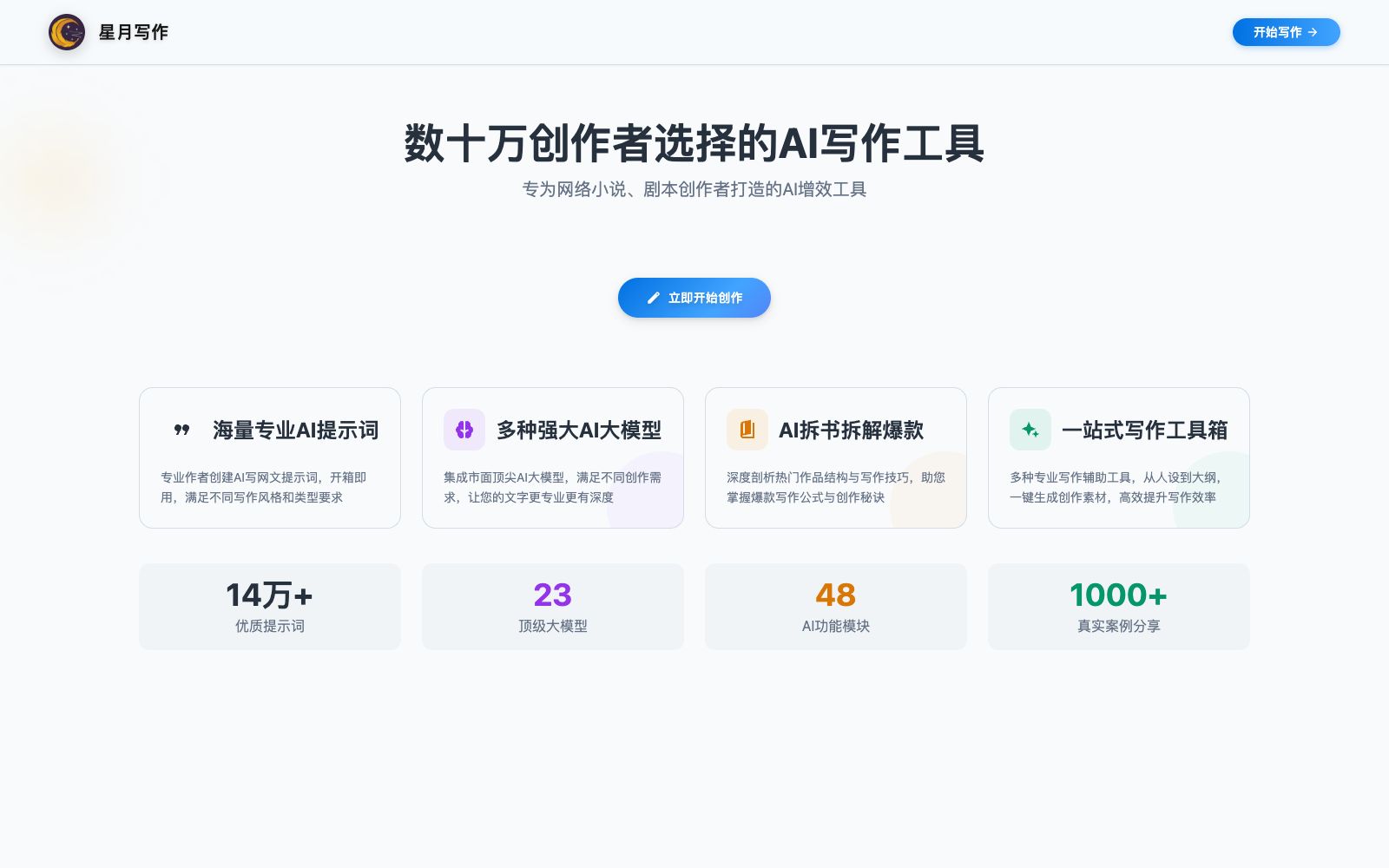1389x868 pixels.
Task: Click the 48 AI功能模块 stat tile
Action: coord(836,607)
